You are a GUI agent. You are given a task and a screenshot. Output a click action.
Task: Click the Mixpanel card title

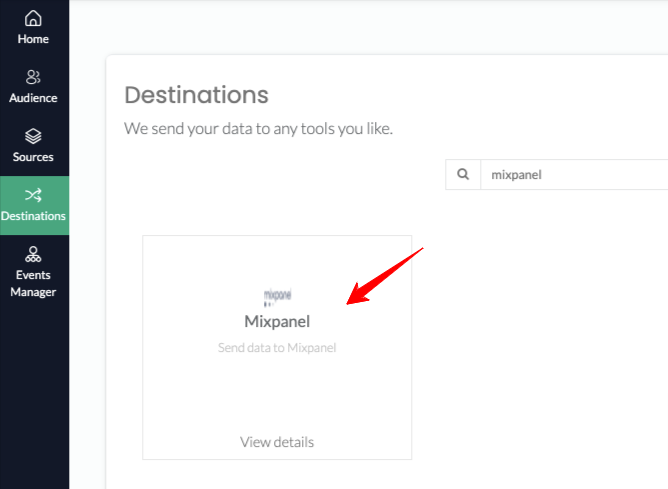pyautogui.click(x=277, y=322)
